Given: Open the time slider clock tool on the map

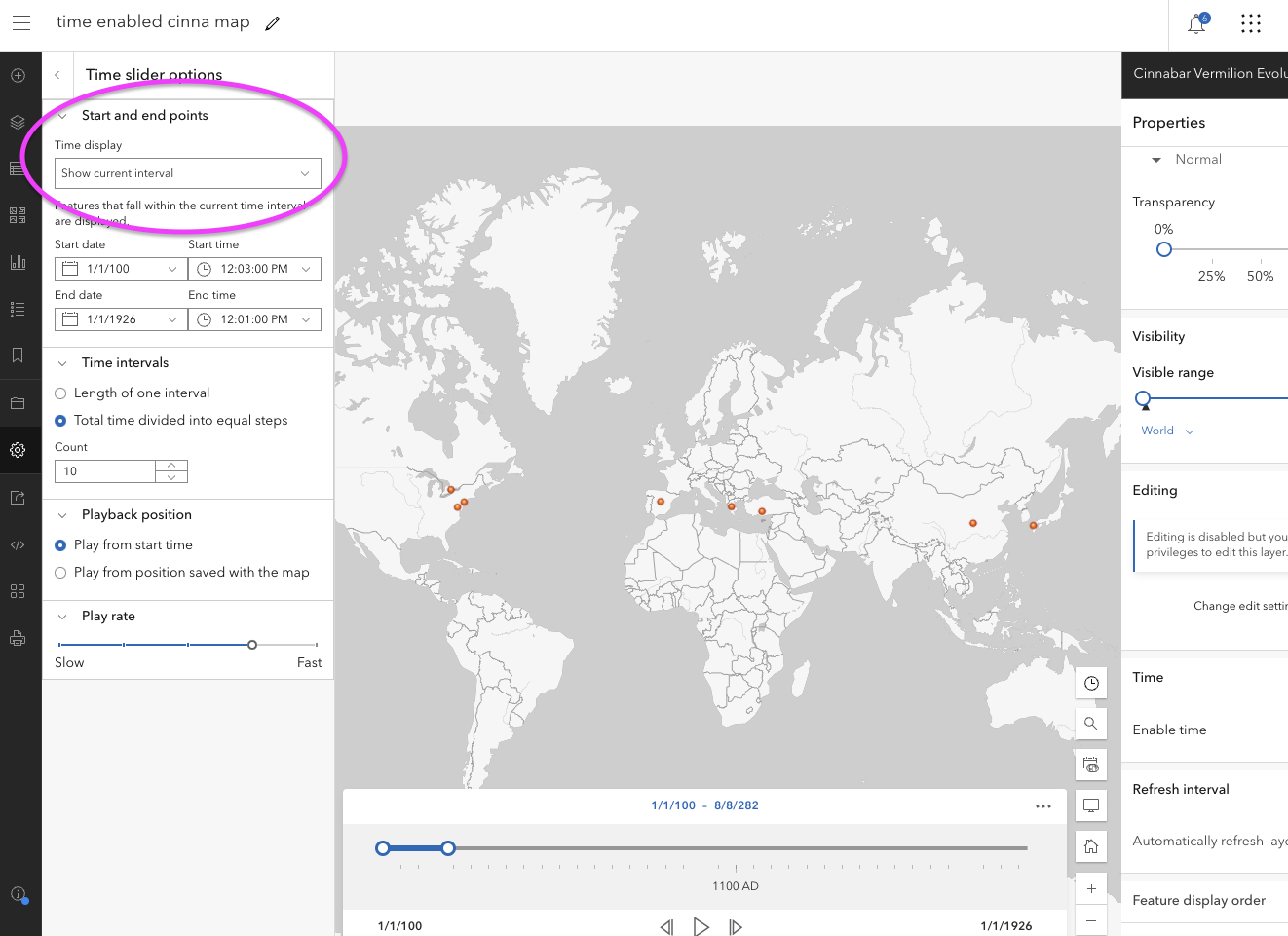Looking at the screenshot, I should coord(1090,682).
